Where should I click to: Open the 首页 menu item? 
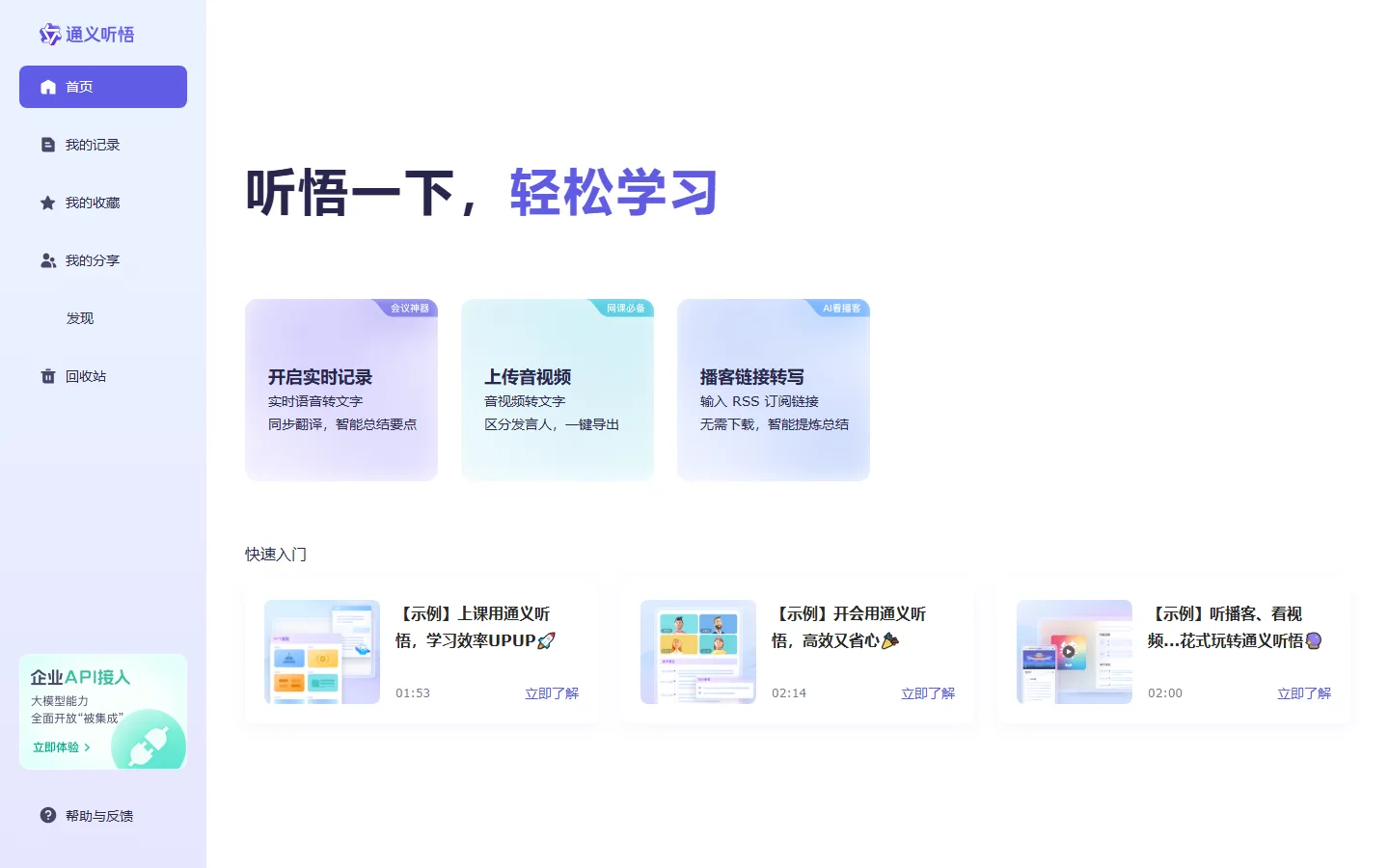tap(103, 87)
